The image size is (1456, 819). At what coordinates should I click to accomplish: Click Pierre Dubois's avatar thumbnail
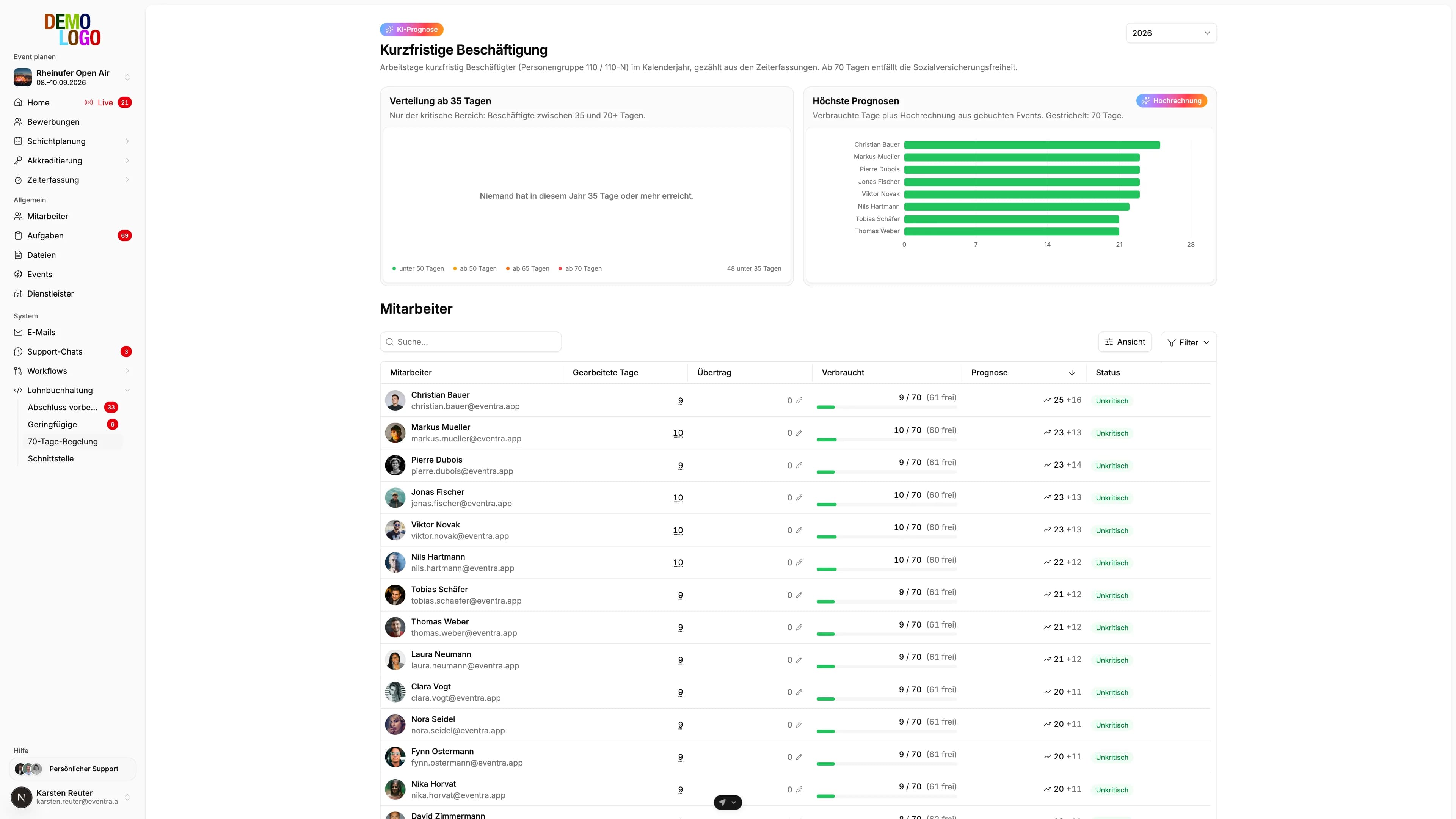click(x=395, y=465)
